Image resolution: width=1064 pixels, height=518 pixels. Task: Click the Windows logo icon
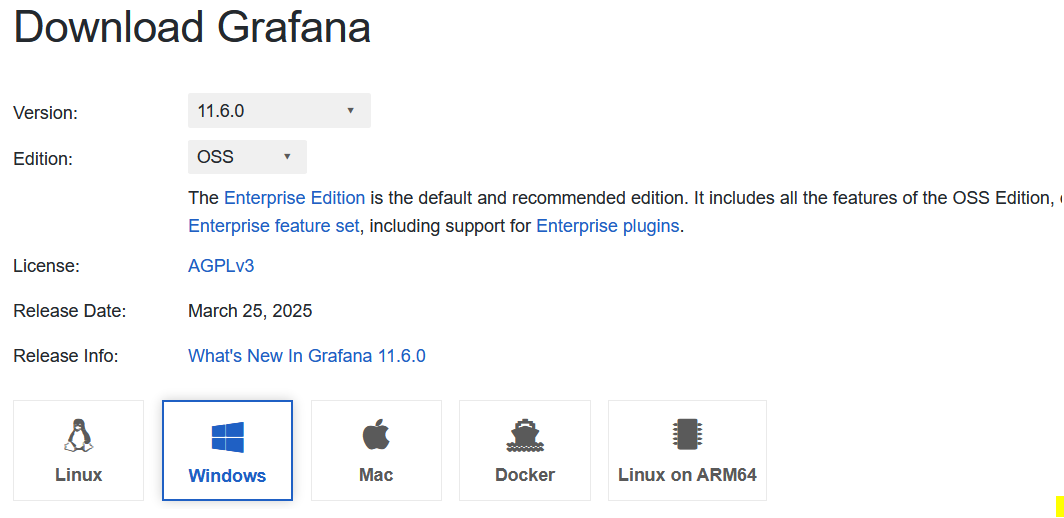pyautogui.click(x=227, y=437)
